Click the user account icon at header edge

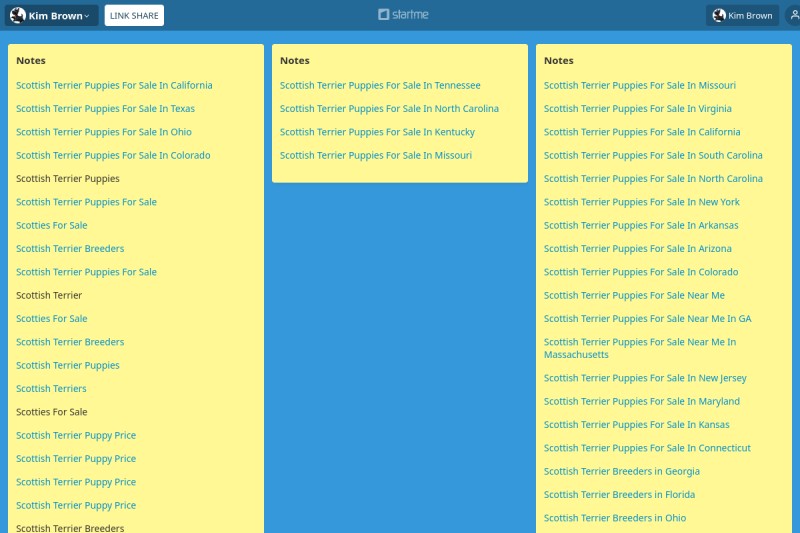point(794,15)
